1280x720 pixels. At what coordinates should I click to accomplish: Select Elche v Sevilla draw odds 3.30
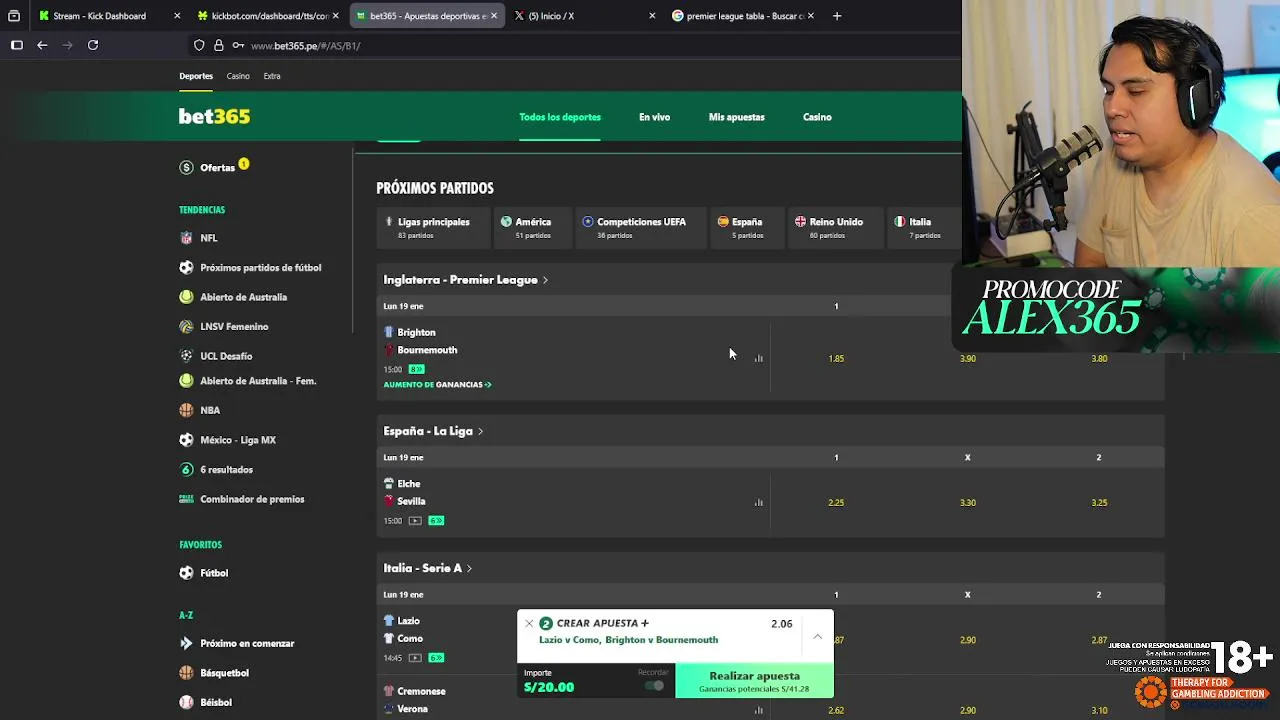click(x=967, y=502)
